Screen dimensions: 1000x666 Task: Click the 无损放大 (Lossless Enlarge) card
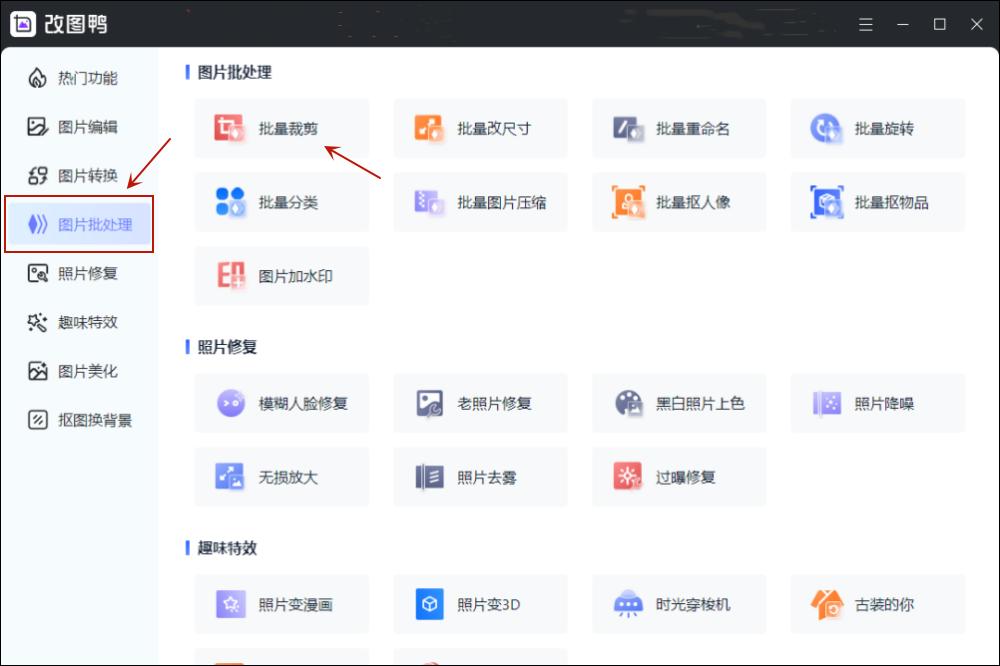click(281, 477)
